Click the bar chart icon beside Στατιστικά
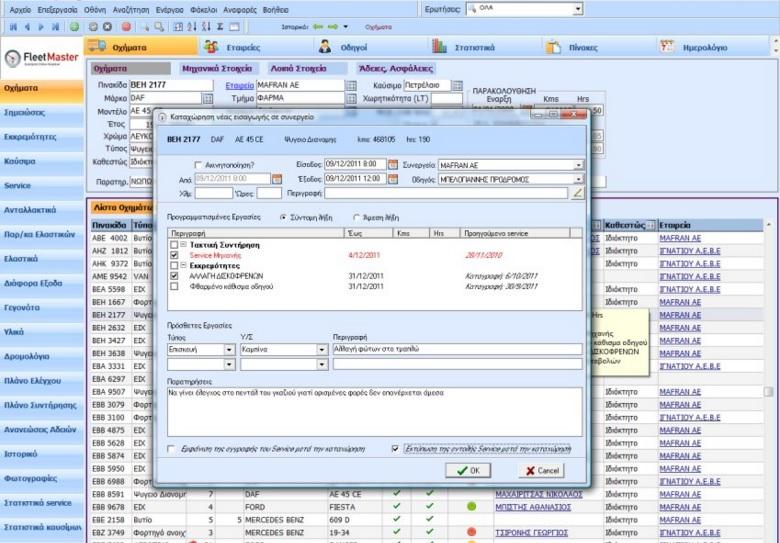780x543 pixels. tap(439, 46)
